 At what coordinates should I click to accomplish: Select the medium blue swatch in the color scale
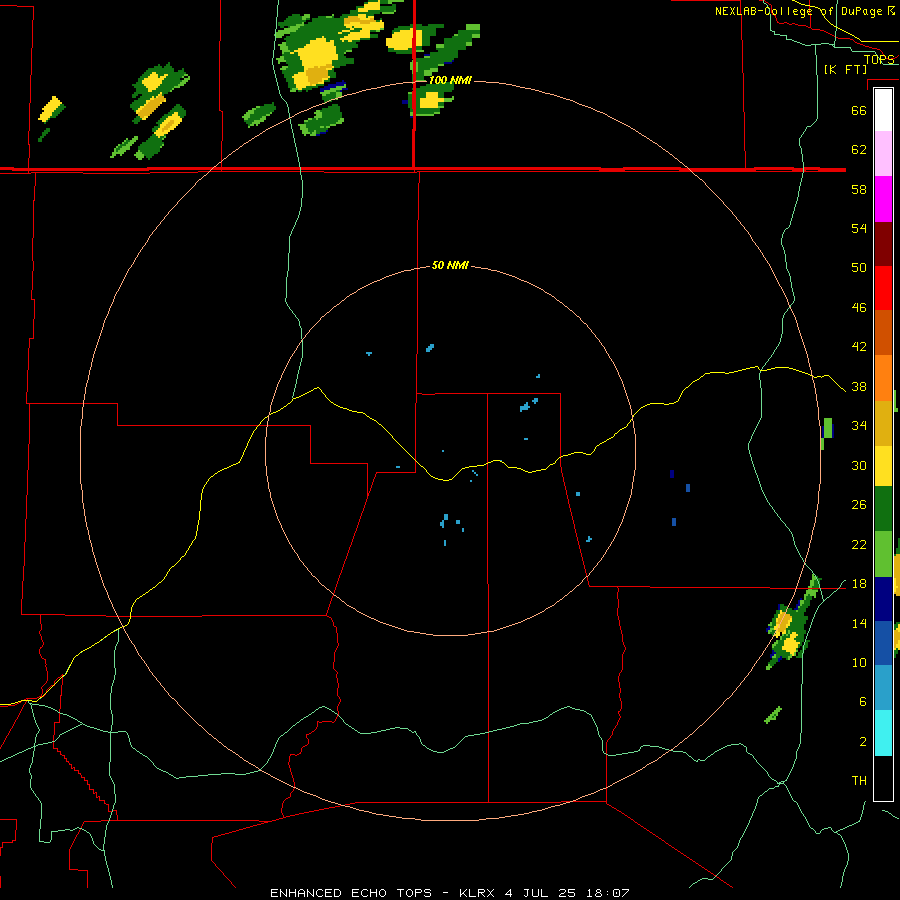click(x=883, y=644)
